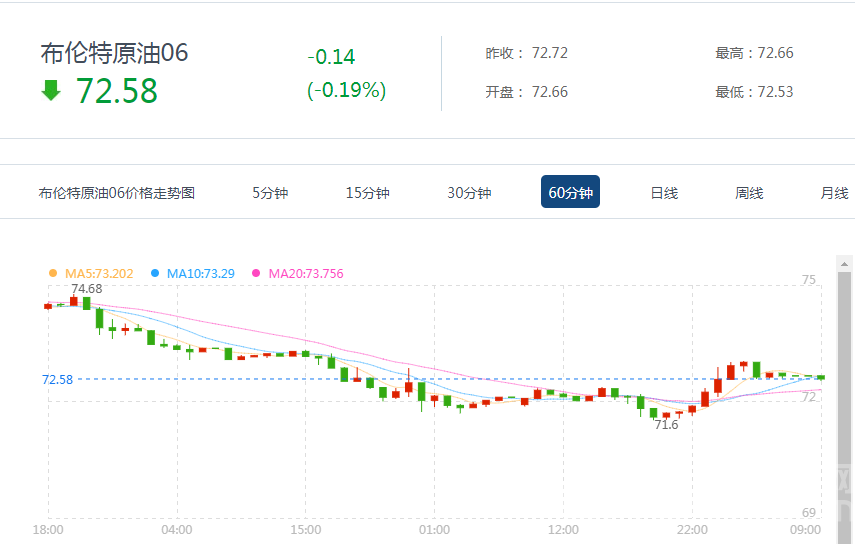Viewport: 855px width, 544px height.
Task: Click the change value -0.14
Action: [x=331, y=57]
